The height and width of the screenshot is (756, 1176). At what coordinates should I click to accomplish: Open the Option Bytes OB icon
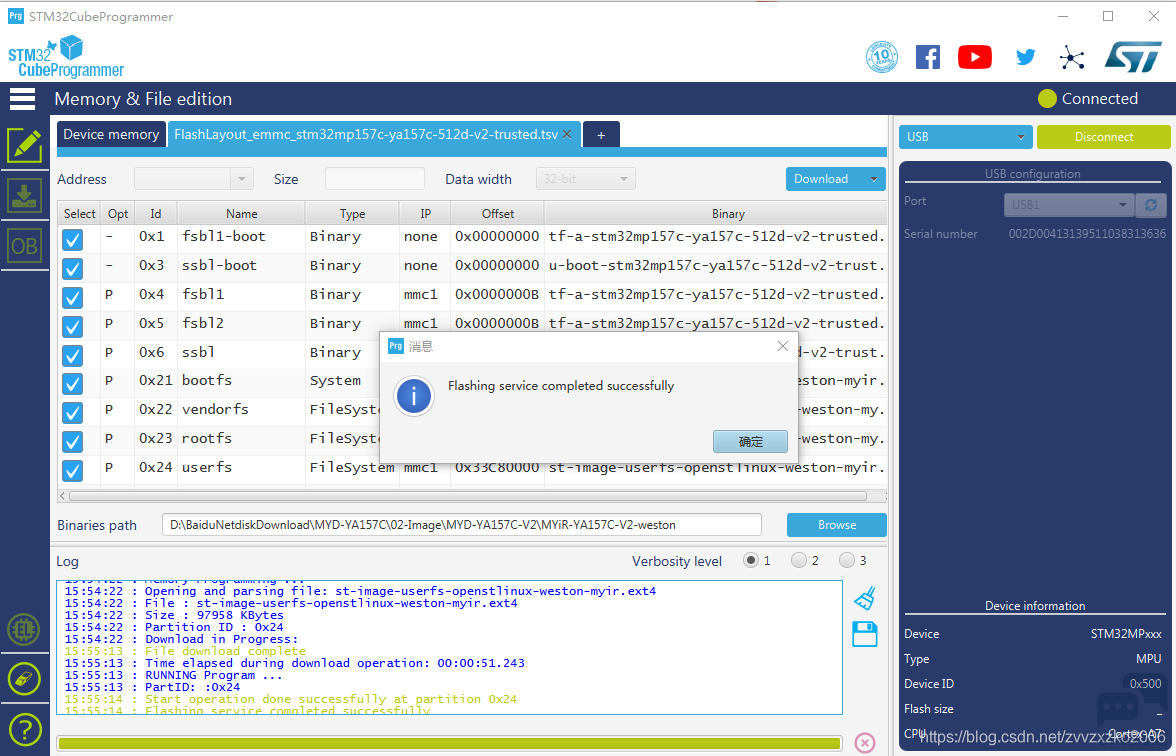(25, 246)
